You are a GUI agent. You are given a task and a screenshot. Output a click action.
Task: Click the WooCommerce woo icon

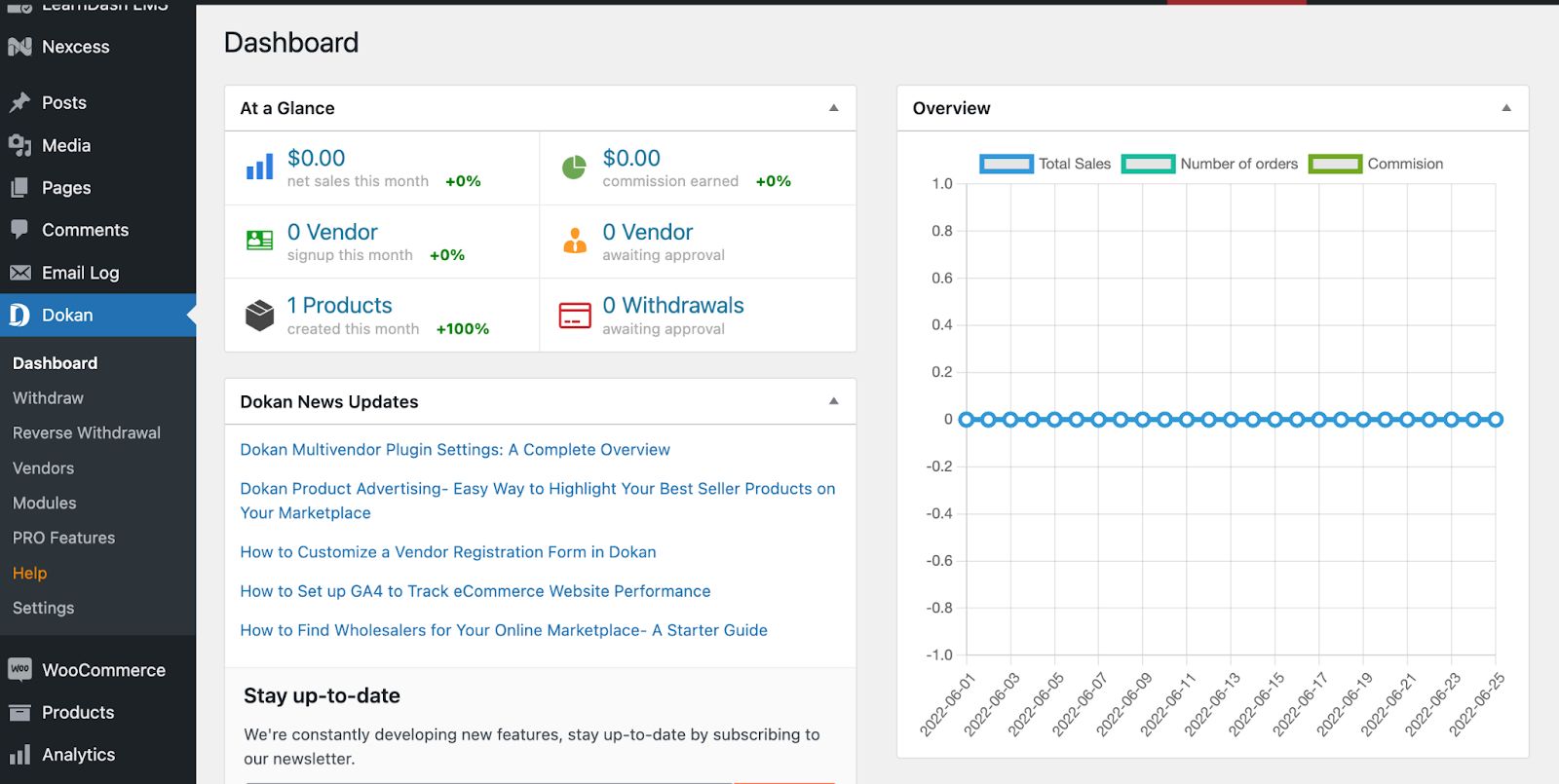[x=19, y=669]
